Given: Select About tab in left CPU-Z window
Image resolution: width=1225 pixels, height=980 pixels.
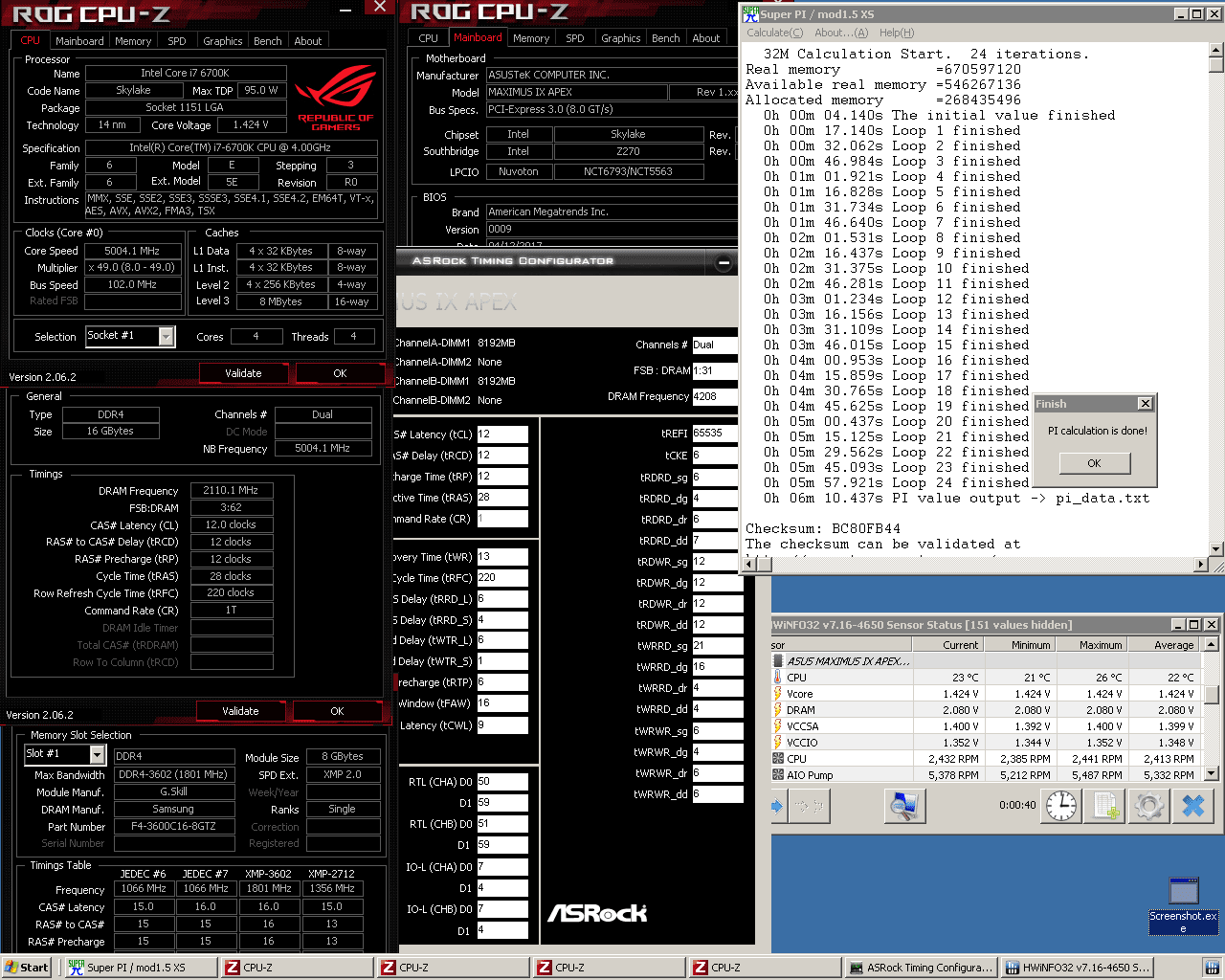Looking at the screenshot, I should click(x=308, y=41).
